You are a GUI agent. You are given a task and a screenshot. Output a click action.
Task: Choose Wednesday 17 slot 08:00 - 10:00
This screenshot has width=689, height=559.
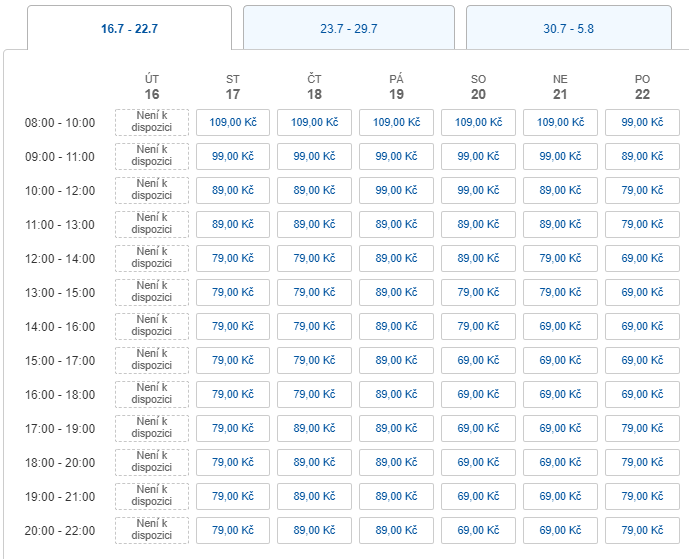[x=233, y=122]
